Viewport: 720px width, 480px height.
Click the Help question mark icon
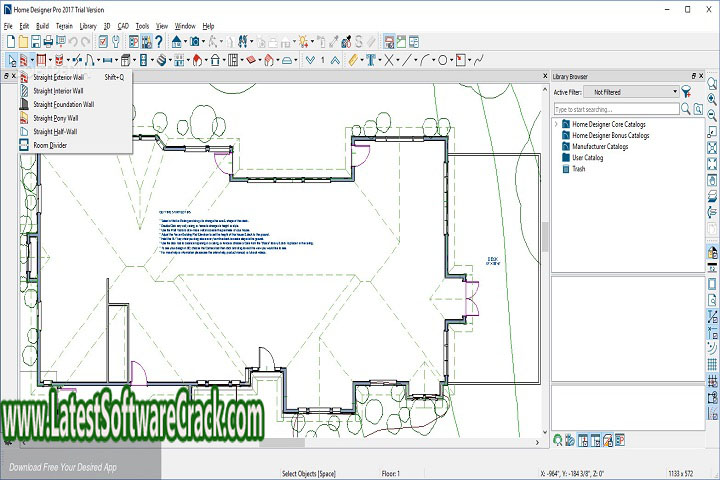pos(160,42)
